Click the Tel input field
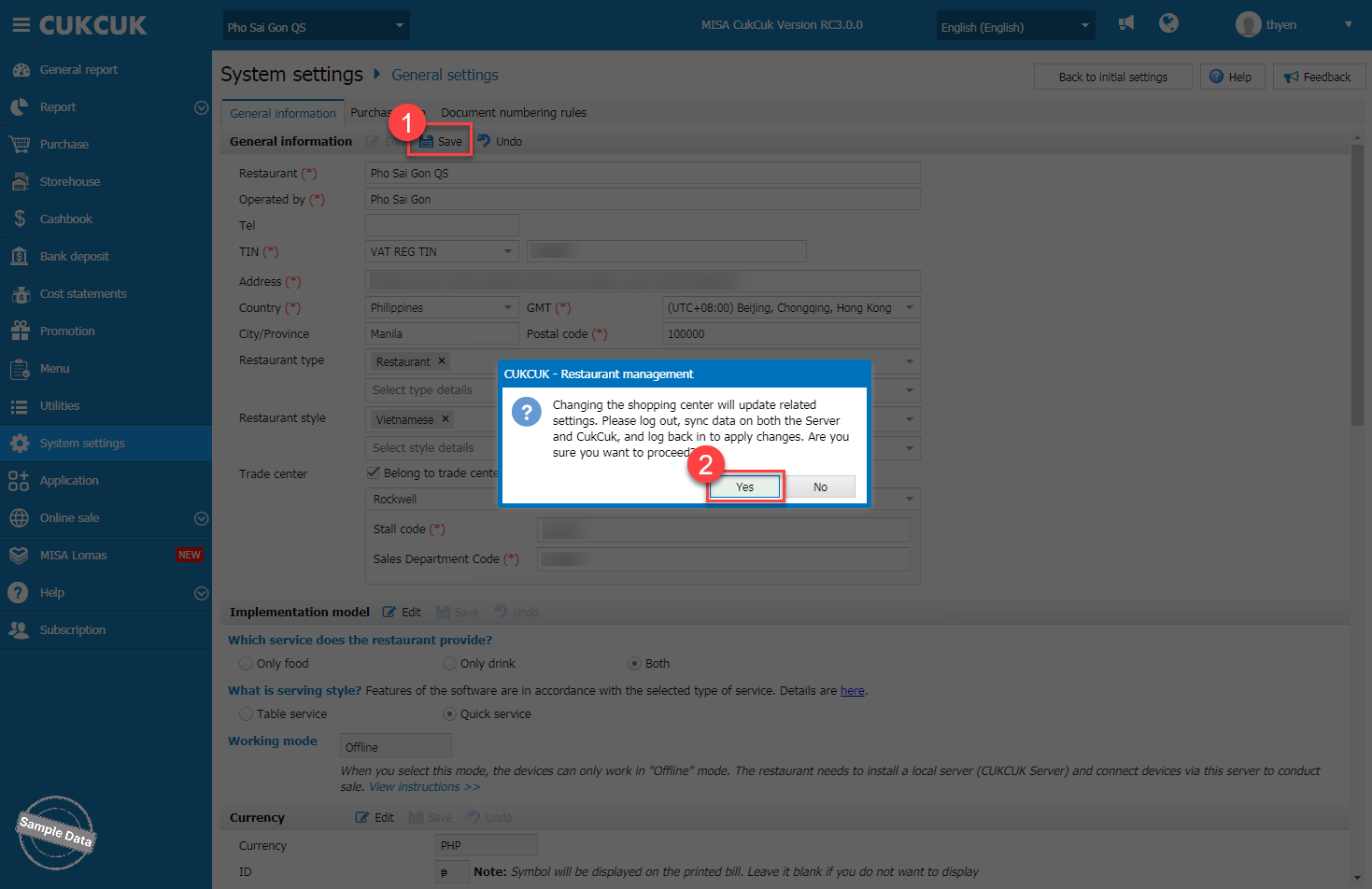This screenshot has height=889, width=1372. [442, 225]
